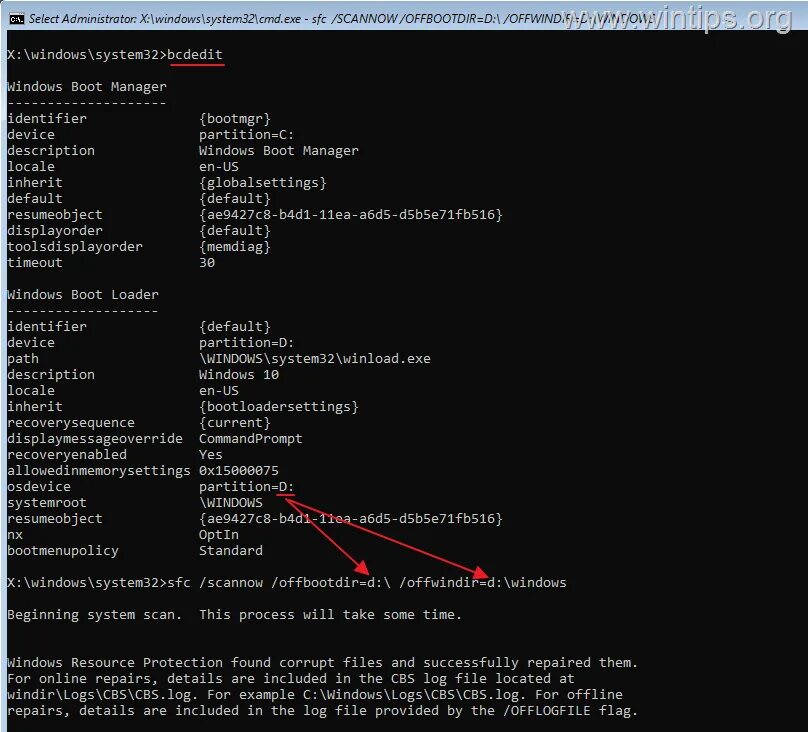The height and width of the screenshot is (732, 808).
Task: Click the command window title bar text
Action: click(x=342, y=19)
